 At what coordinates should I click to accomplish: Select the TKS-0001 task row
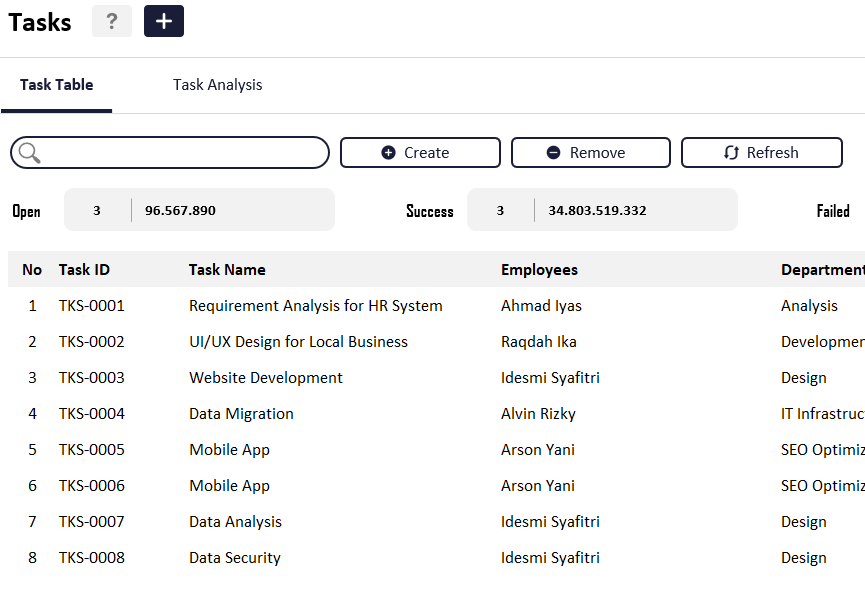[92, 306]
